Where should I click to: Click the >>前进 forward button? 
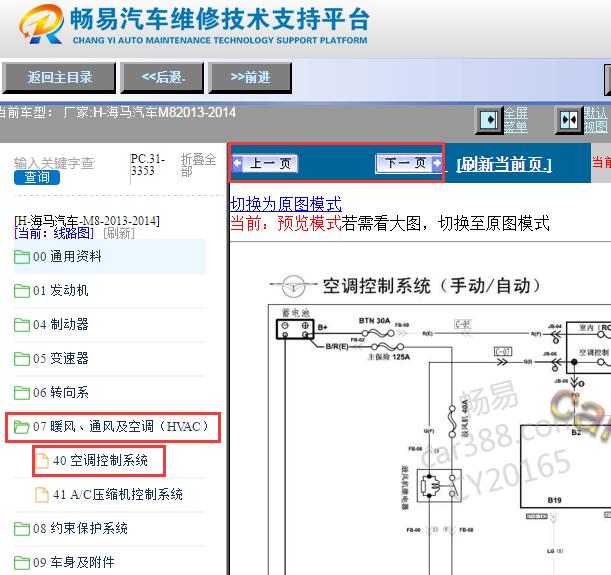tap(250, 78)
